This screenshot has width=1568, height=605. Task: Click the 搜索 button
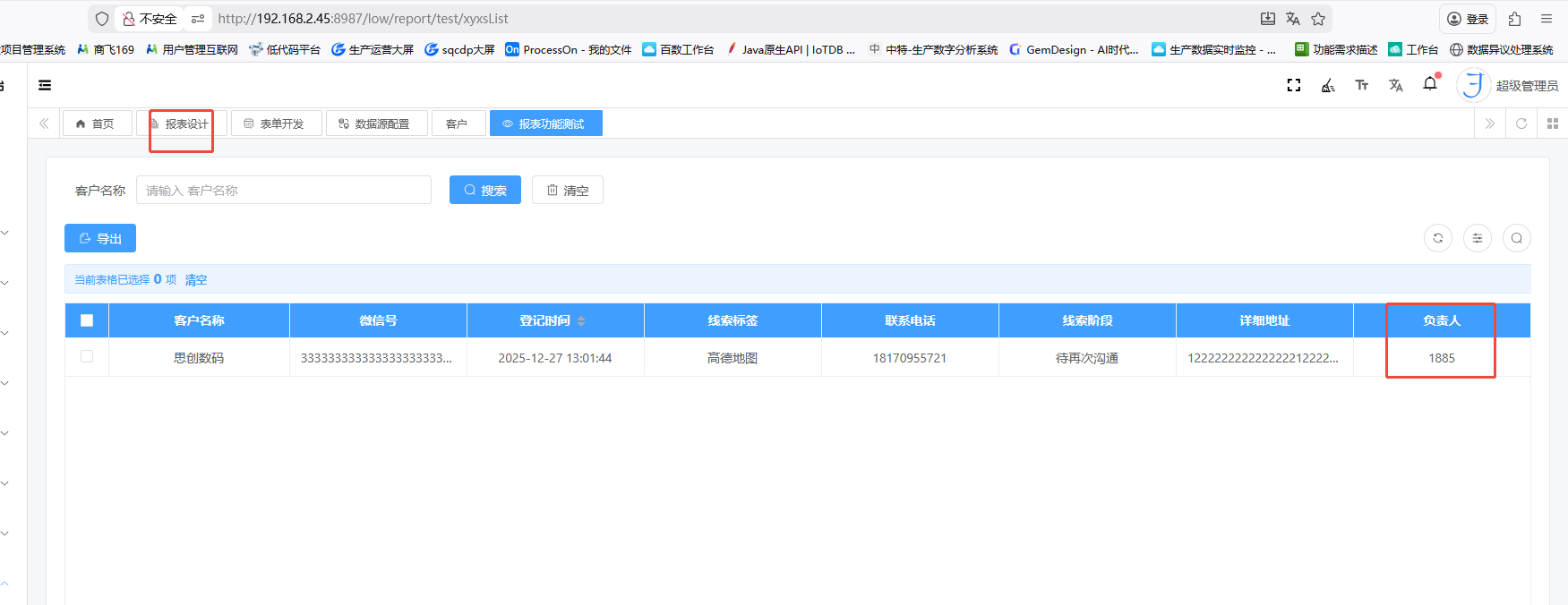click(484, 190)
